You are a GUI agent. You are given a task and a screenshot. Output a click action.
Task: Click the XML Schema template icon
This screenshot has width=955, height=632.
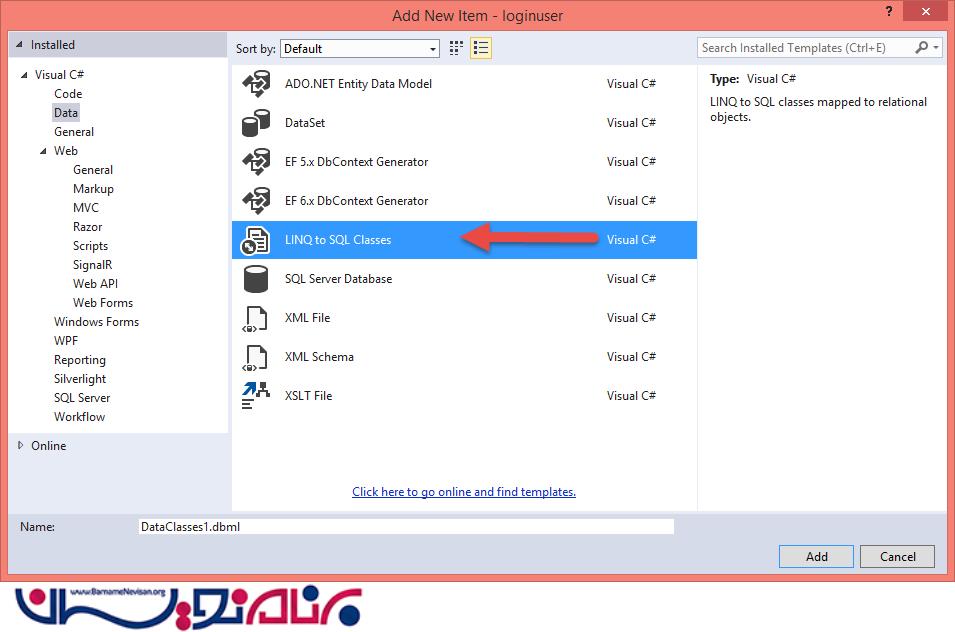[255, 357]
